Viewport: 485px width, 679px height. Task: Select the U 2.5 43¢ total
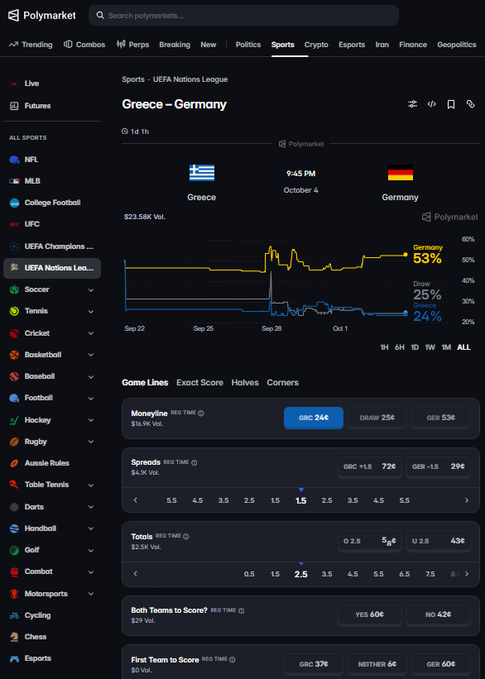[x=439, y=541]
